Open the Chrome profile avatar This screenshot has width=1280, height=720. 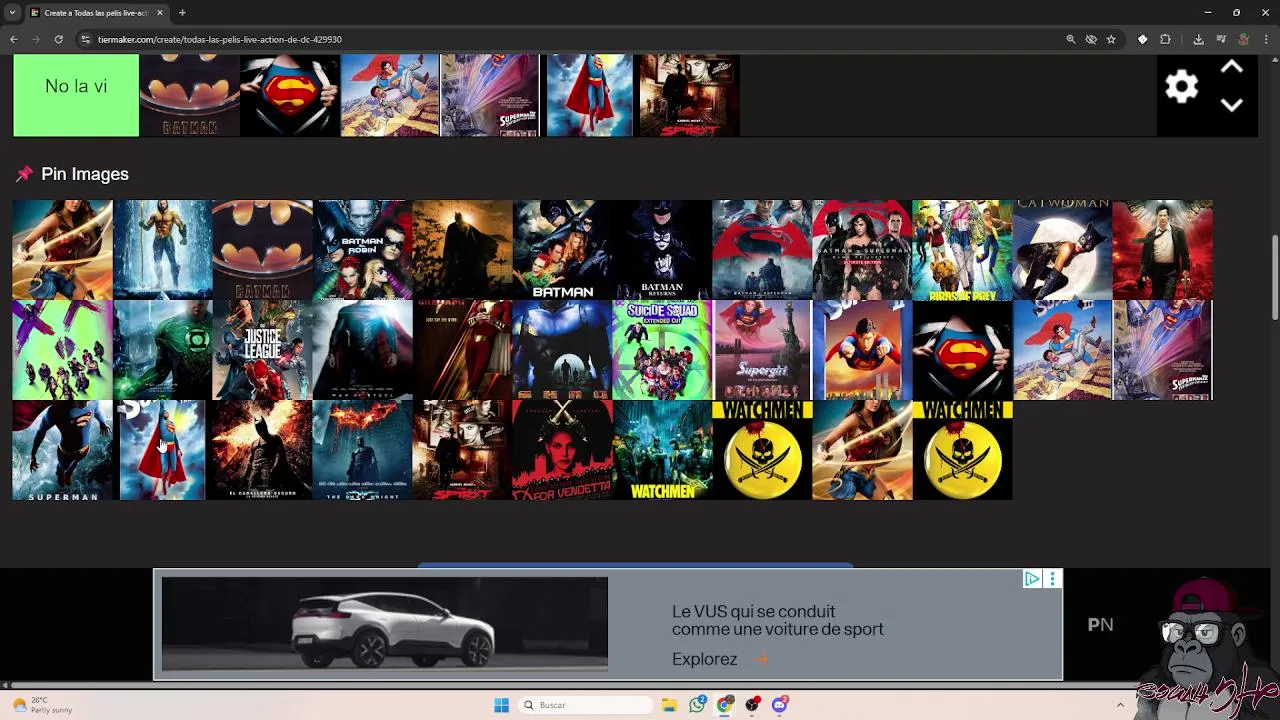1244,39
